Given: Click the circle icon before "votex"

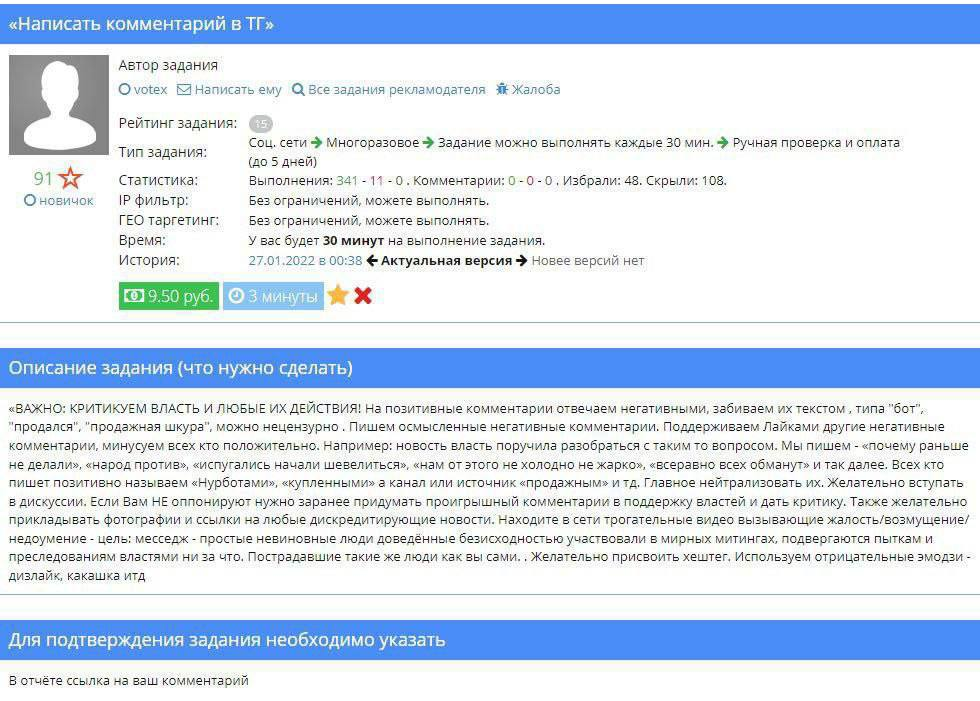Looking at the screenshot, I should coord(125,90).
